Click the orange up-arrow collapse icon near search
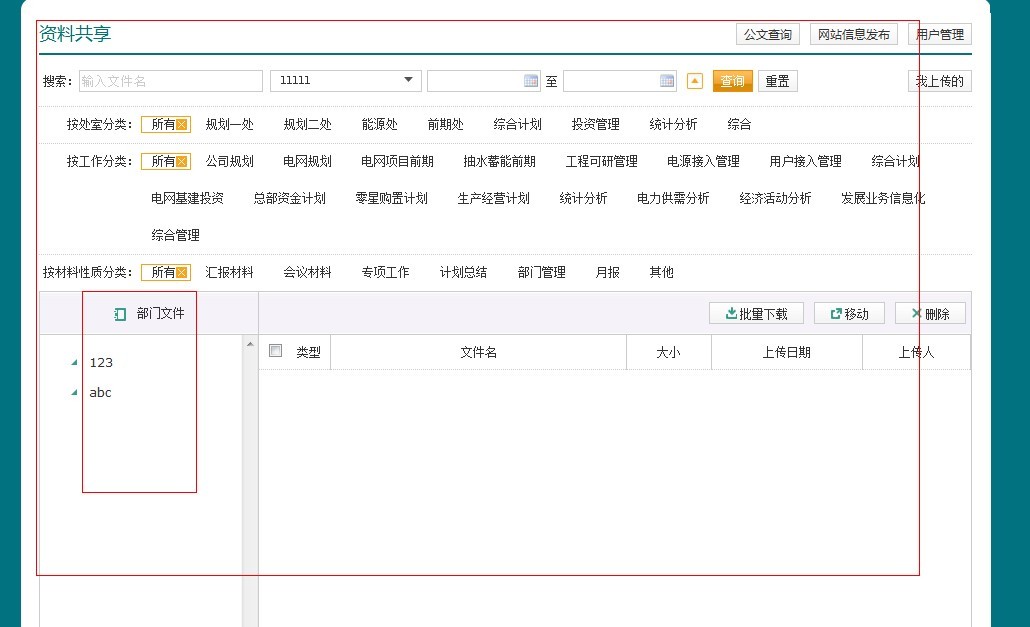 point(695,81)
